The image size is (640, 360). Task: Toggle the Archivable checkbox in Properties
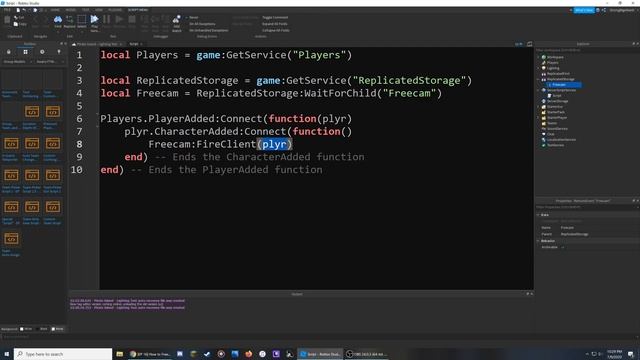point(563,247)
